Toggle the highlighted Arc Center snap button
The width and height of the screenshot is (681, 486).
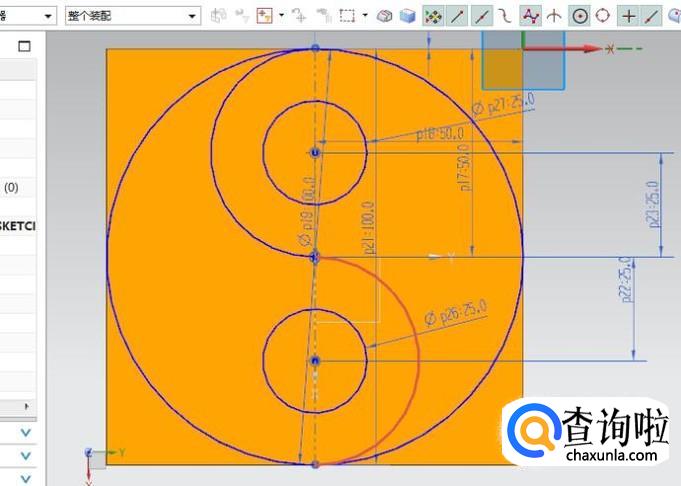(579, 16)
